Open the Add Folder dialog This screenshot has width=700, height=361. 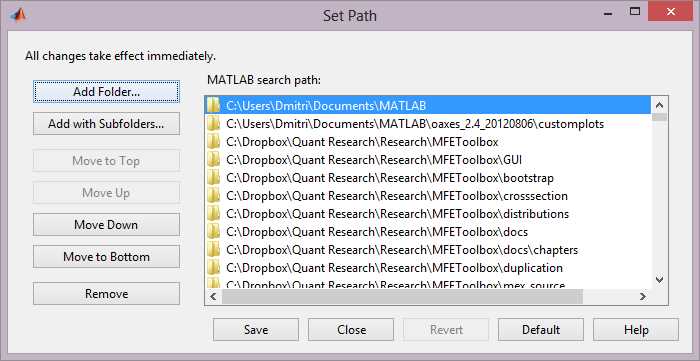coord(106,91)
